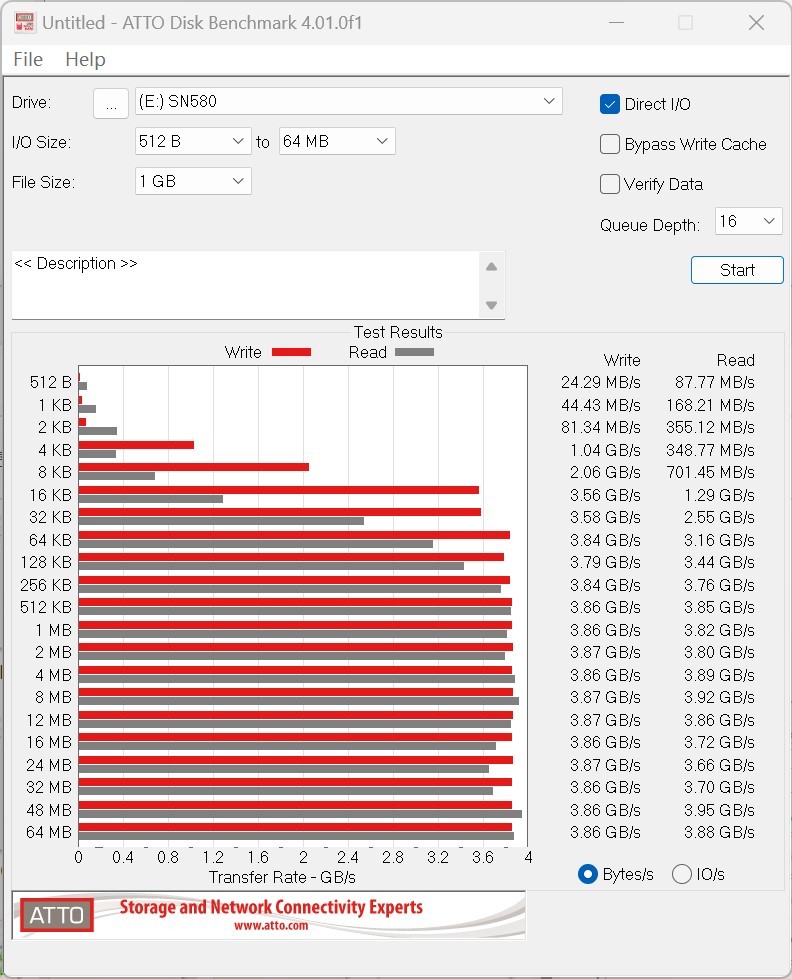The height and width of the screenshot is (979, 792).
Task: Open the Queue Depth dropdown set to 16
Action: [x=748, y=221]
